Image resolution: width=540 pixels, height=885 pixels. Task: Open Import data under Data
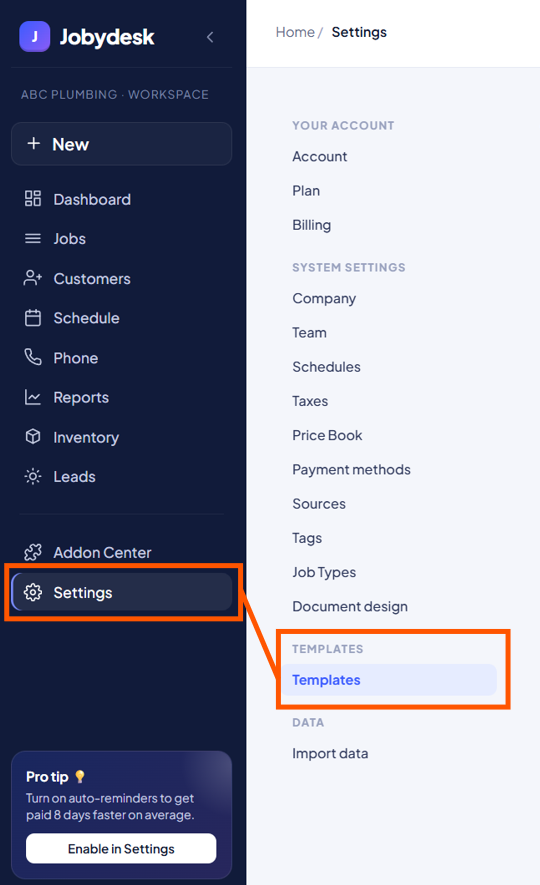point(330,753)
